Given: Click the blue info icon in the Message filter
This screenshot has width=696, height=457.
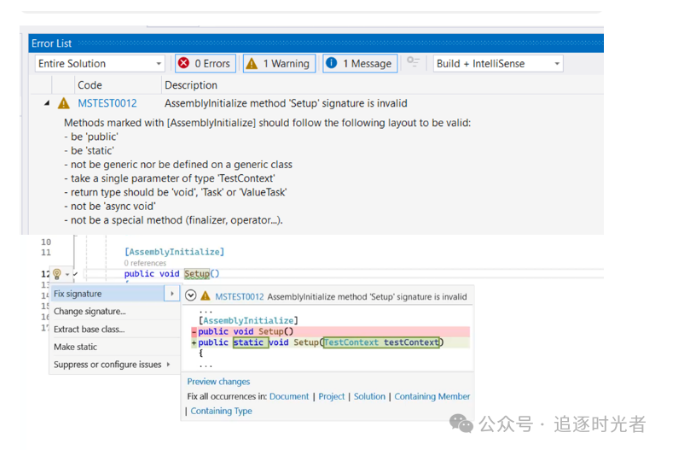Looking at the screenshot, I should [331, 63].
